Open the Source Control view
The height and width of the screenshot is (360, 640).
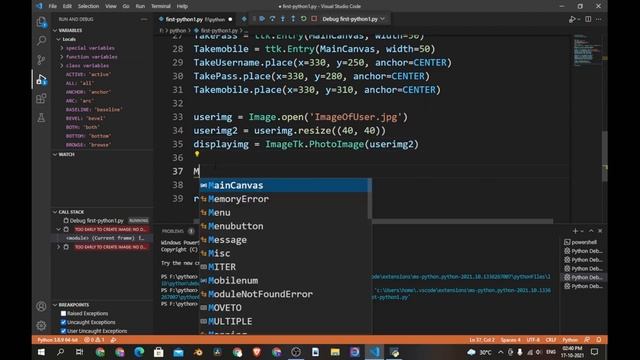tap(41, 60)
